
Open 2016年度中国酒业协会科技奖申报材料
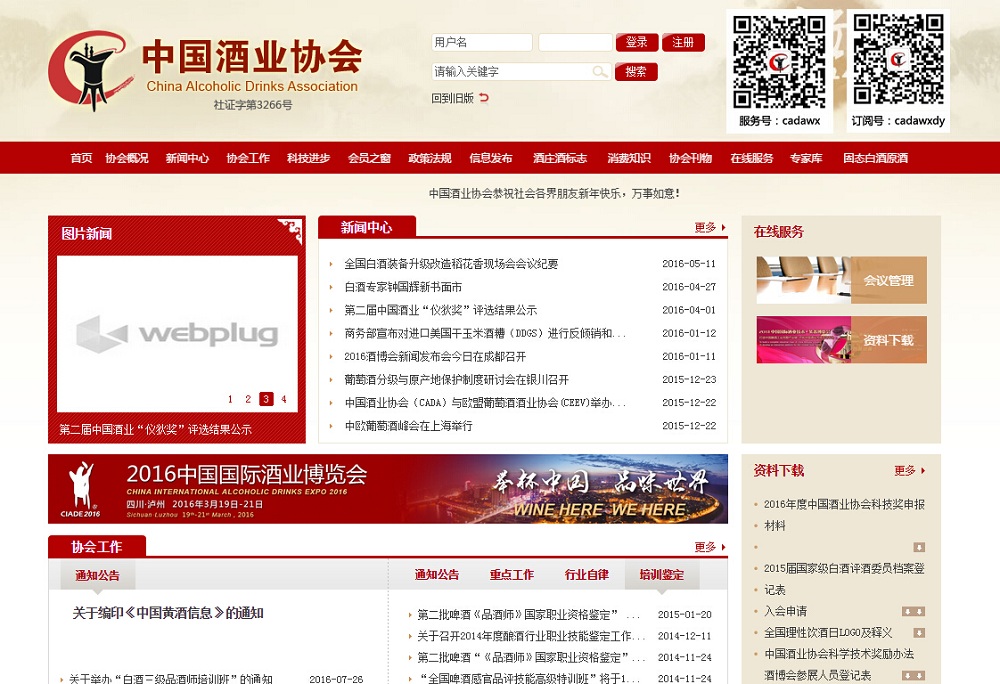[x=844, y=515]
